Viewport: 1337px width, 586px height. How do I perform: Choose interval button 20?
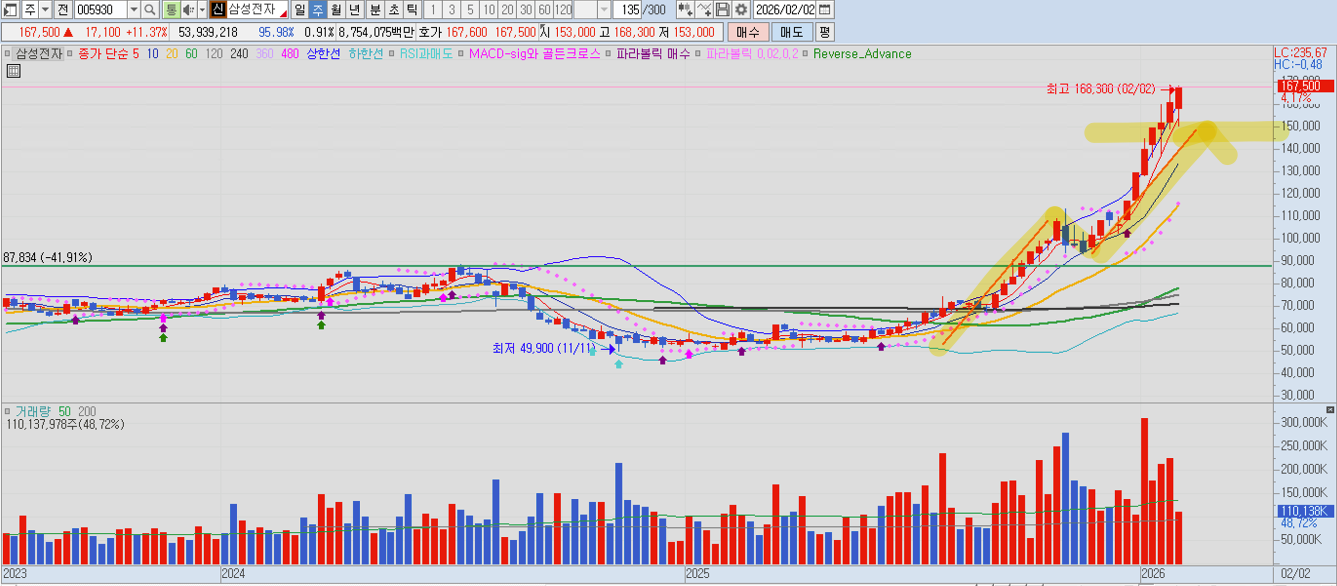(507, 9)
